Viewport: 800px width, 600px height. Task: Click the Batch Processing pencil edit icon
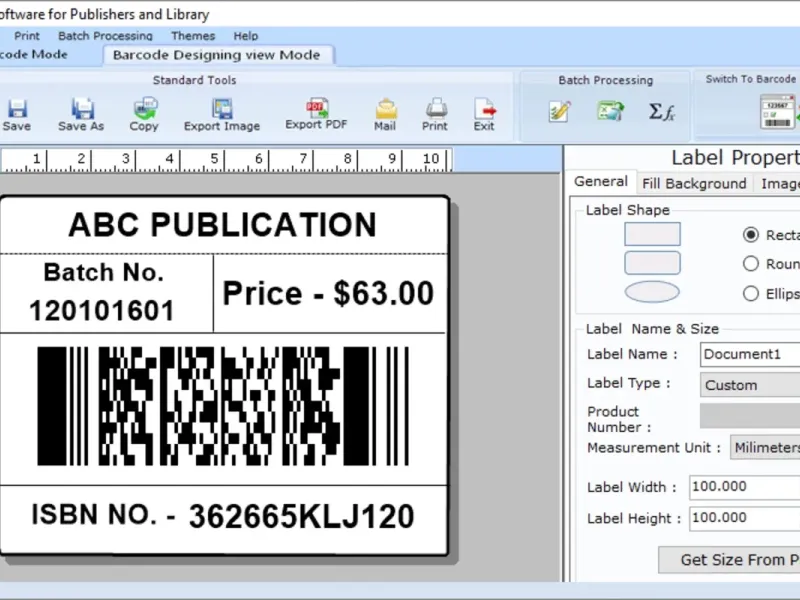[560, 111]
